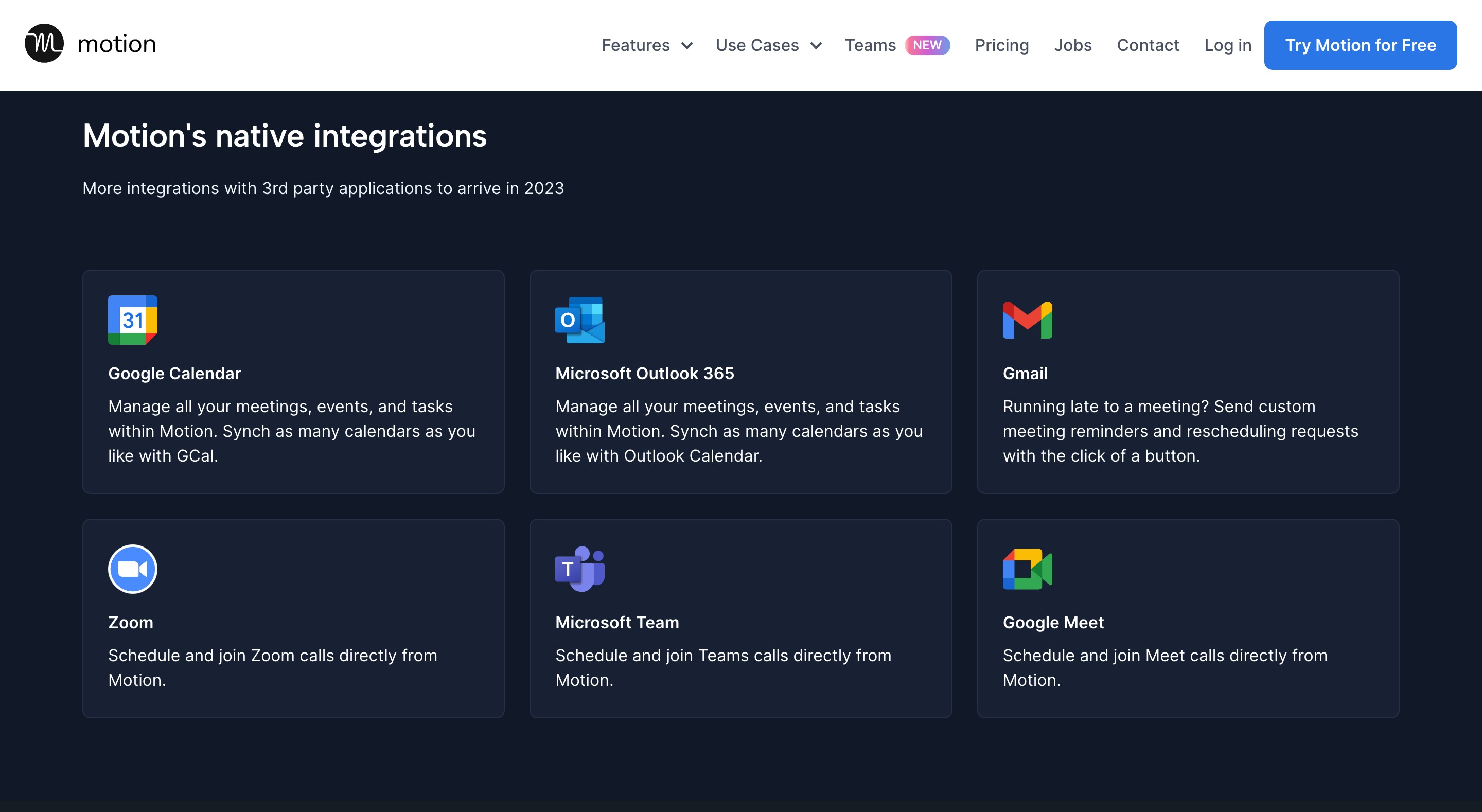This screenshot has width=1482, height=812.
Task: Click the Microsoft Teams icon
Action: [580, 569]
